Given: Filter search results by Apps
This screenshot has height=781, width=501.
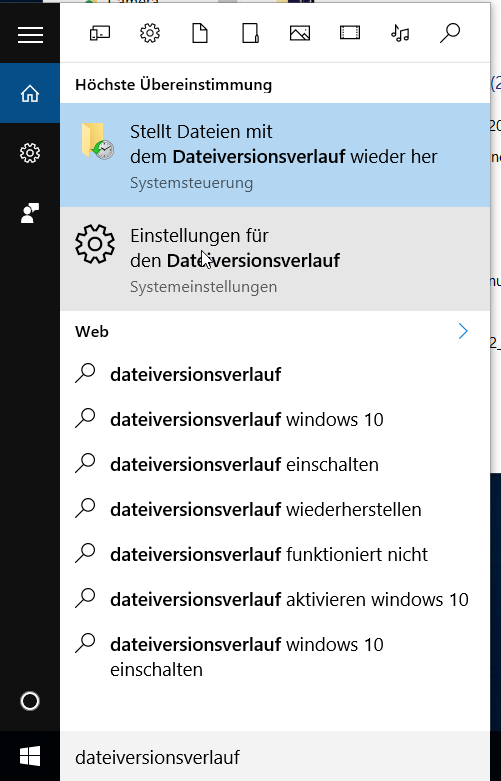Looking at the screenshot, I should pyautogui.click(x=100, y=33).
